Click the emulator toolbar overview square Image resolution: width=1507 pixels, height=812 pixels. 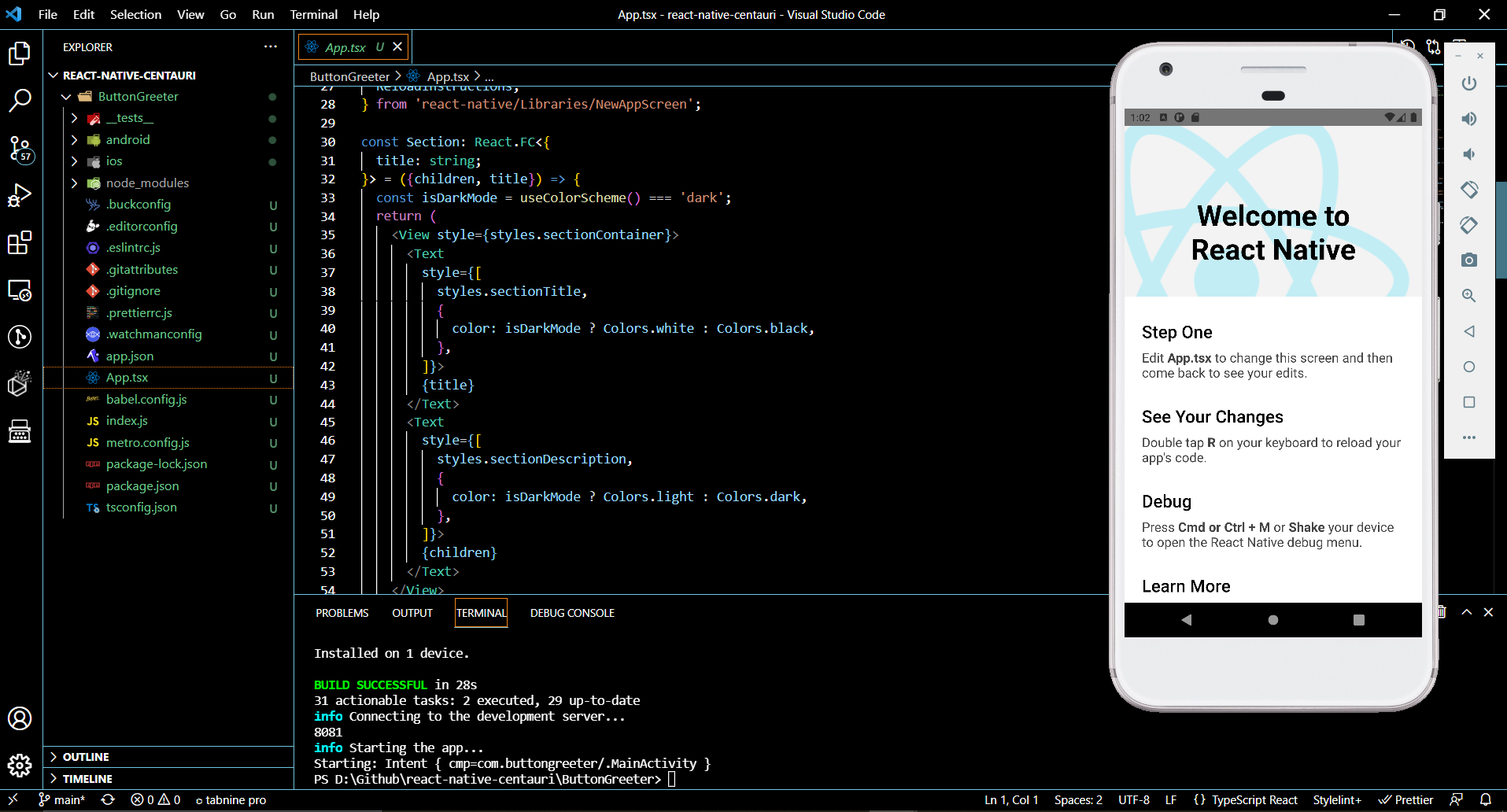tap(1468, 402)
